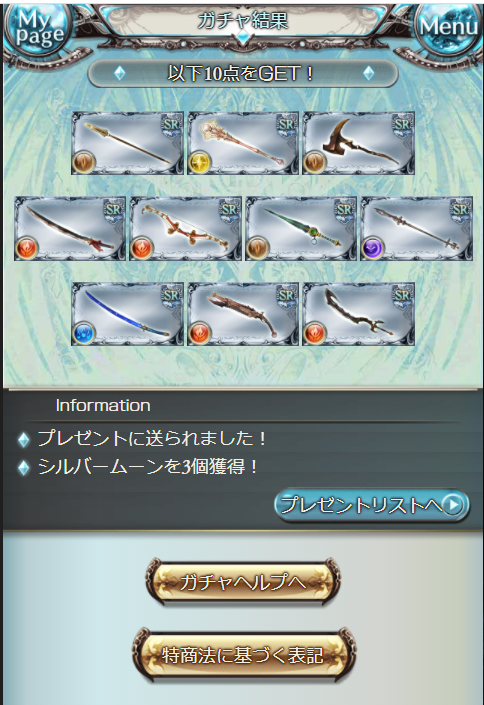Select the SR dark axe weapon card

click(359, 143)
